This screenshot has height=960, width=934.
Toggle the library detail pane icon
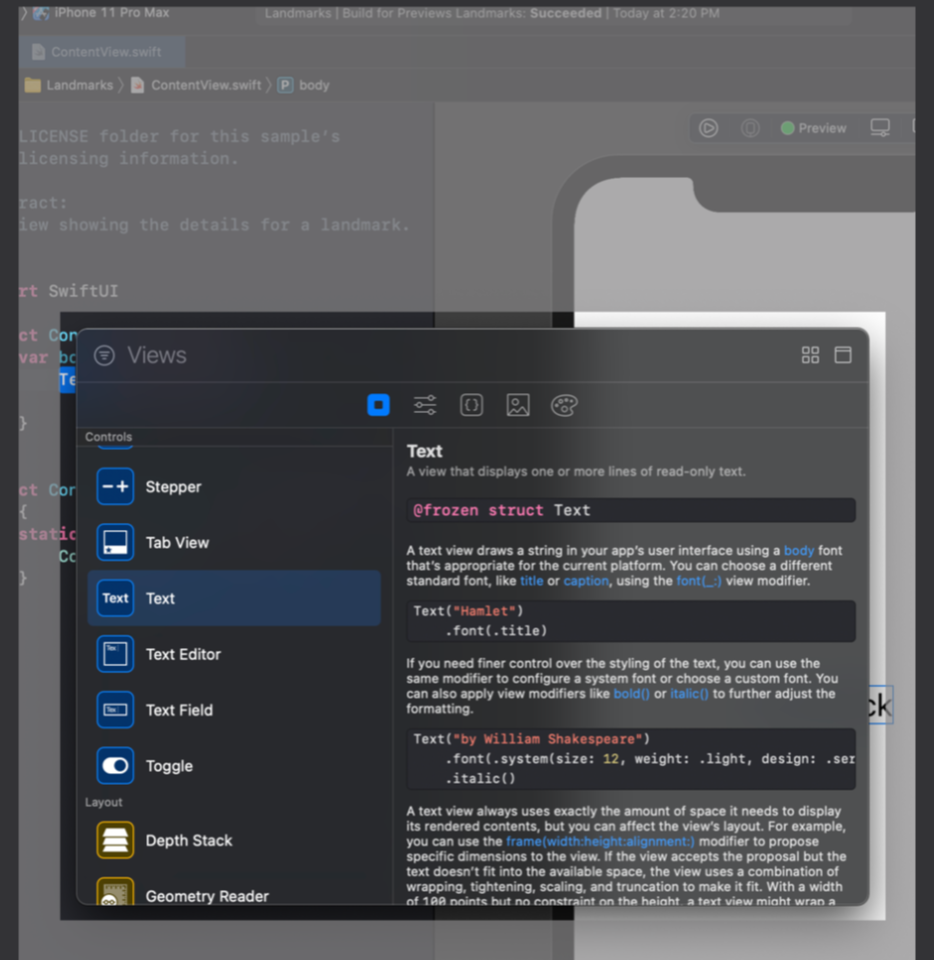(x=843, y=355)
